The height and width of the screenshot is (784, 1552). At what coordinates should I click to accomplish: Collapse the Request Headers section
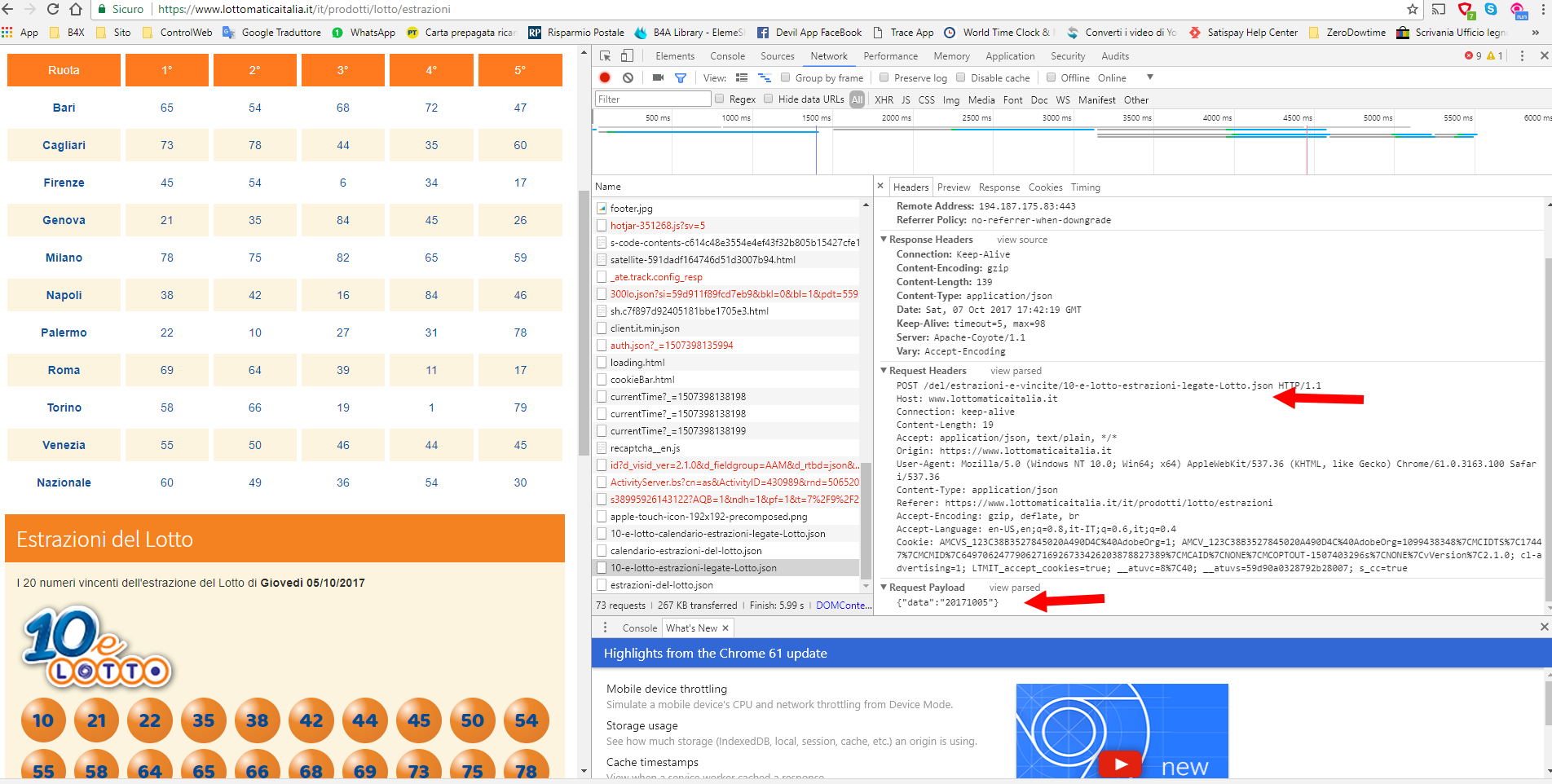[x=884, y=371]
